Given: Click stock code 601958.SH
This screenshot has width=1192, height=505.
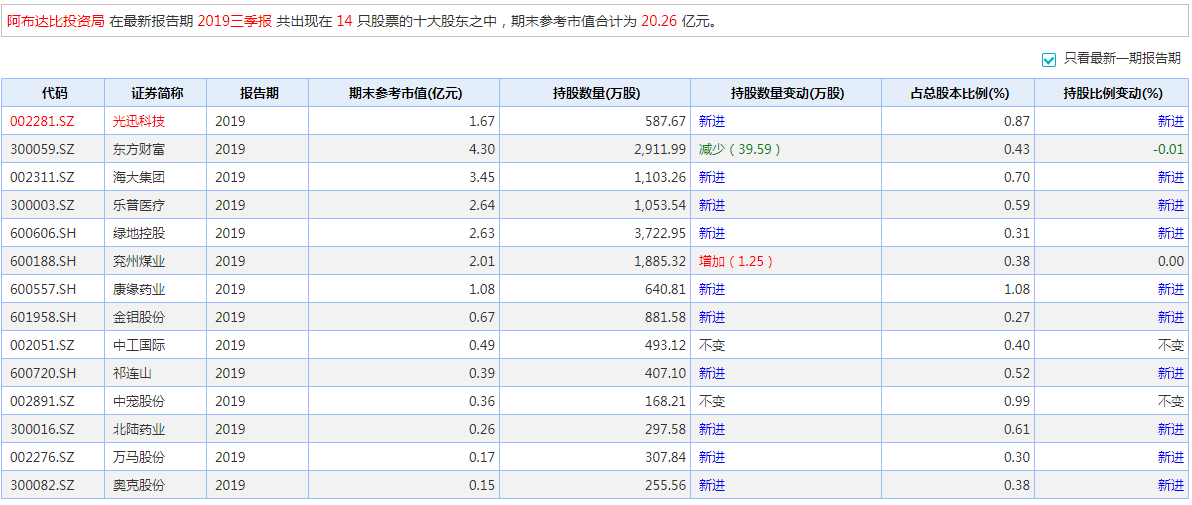Looking at the screenshot, I should 42,317.
